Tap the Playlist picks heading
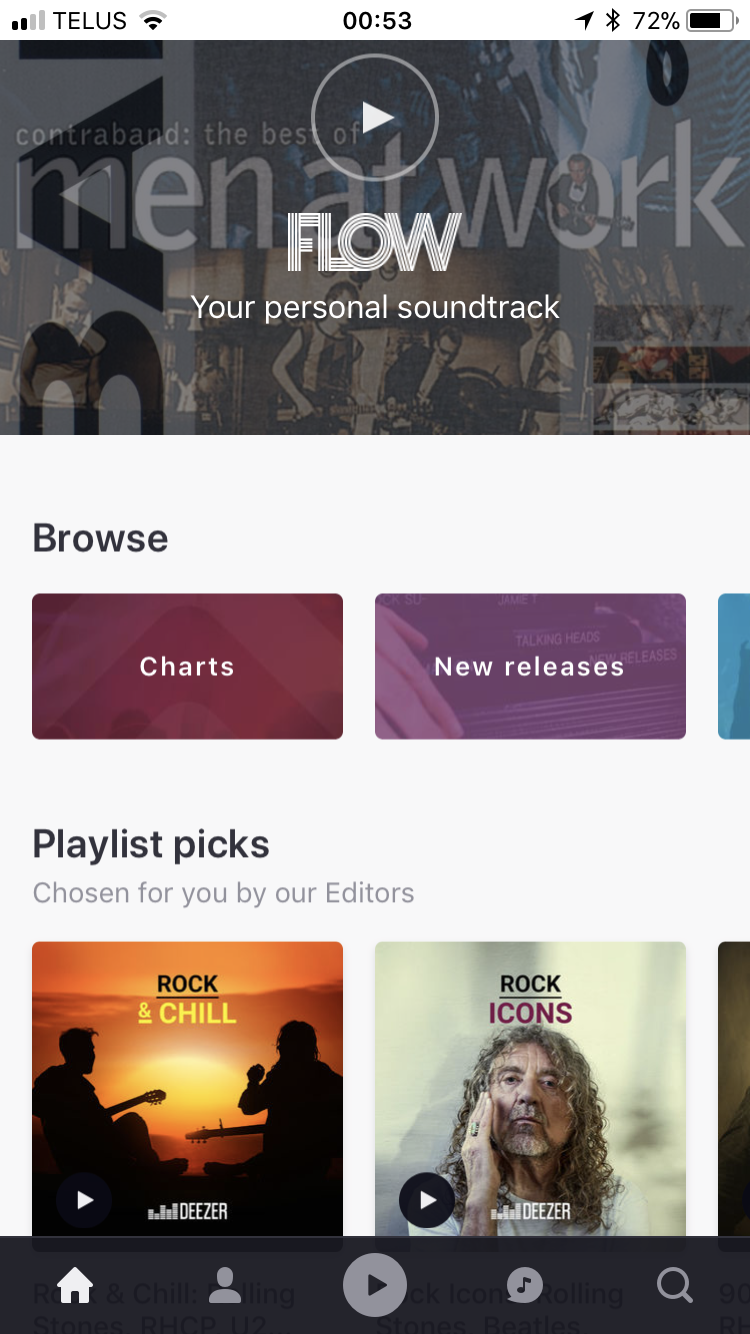The height and width of the screenshot is (1334, 750). (151, 844)
